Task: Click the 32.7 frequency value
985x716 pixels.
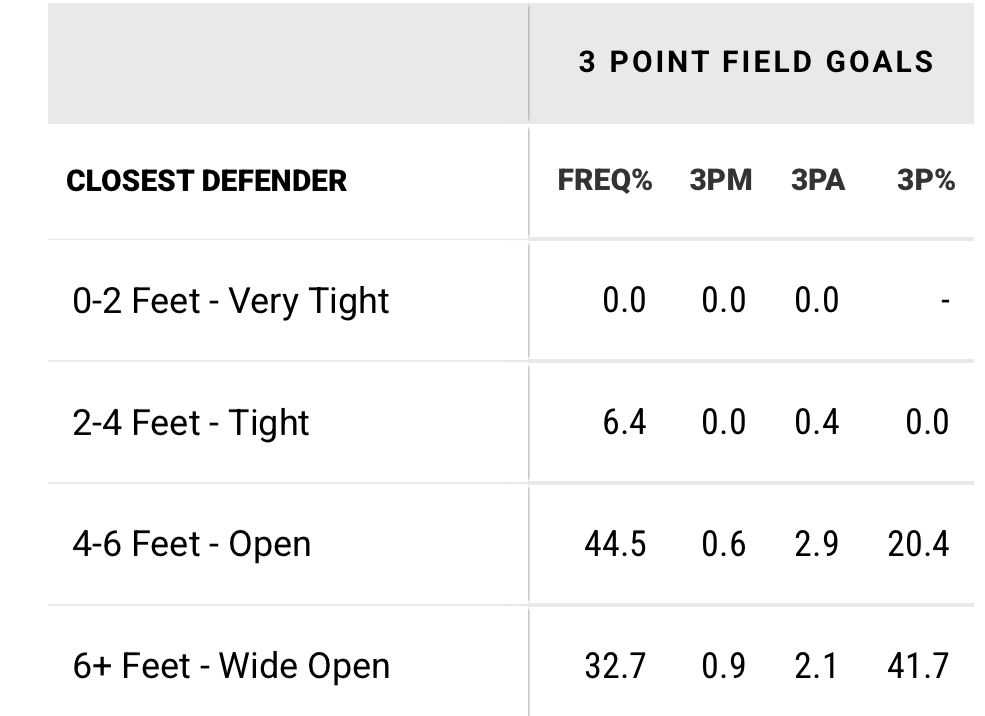Action: [615, 666]
